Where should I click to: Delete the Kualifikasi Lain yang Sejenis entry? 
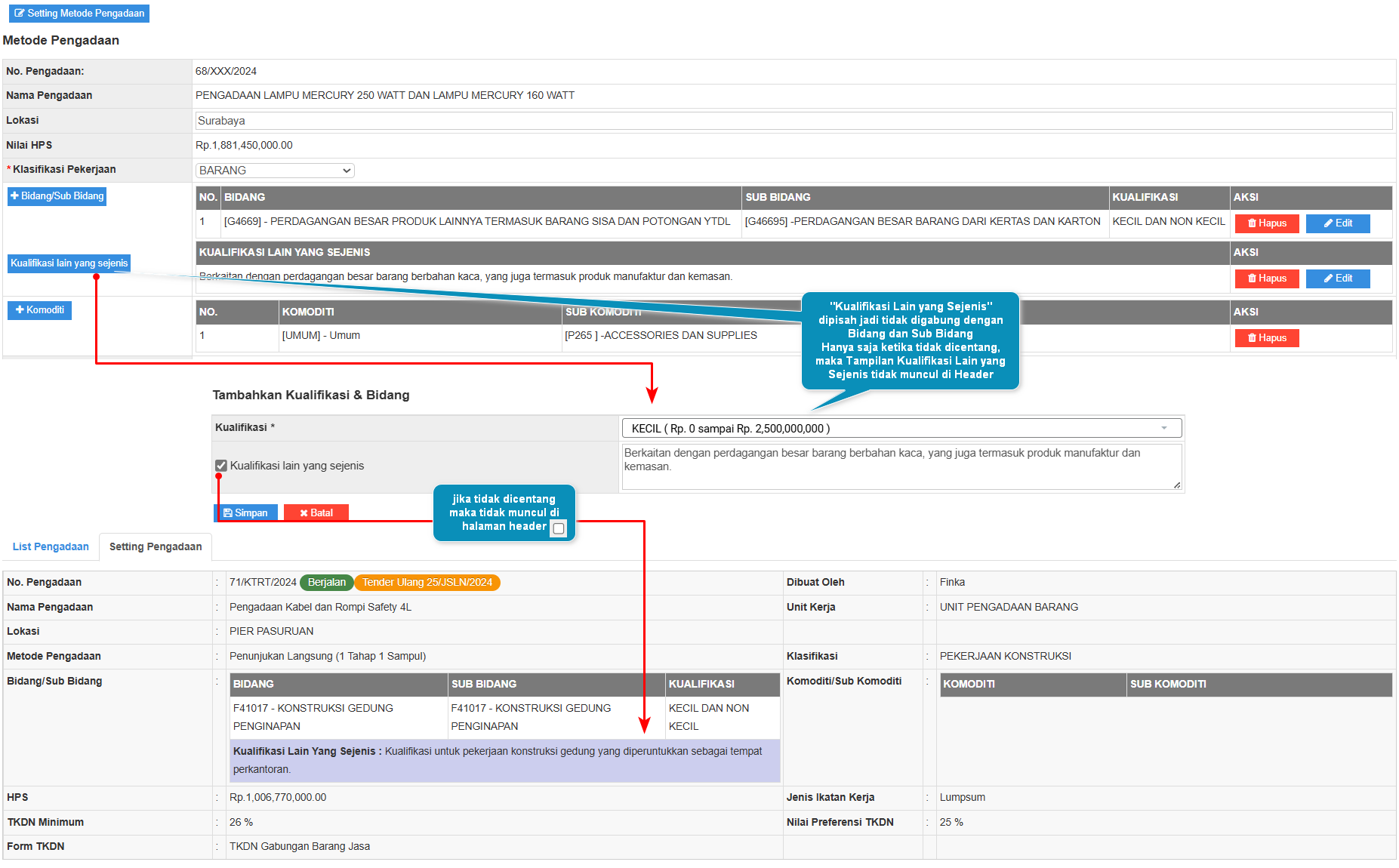tap(1266, 279)
